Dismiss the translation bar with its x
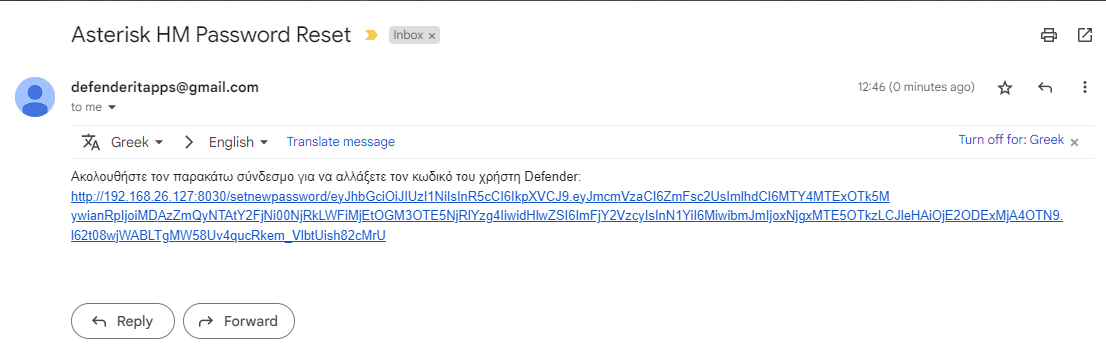The height and width of the screenshot is (362, 1106). pos(1074,143)
